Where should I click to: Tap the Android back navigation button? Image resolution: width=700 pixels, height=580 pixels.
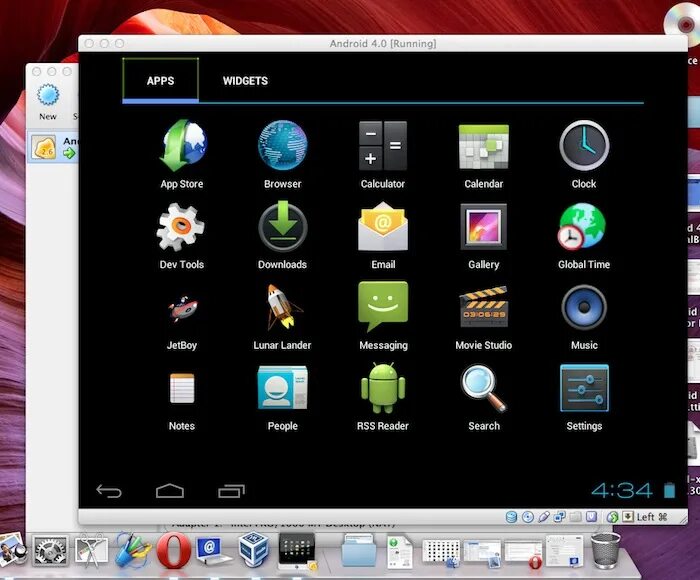(109, 491)
